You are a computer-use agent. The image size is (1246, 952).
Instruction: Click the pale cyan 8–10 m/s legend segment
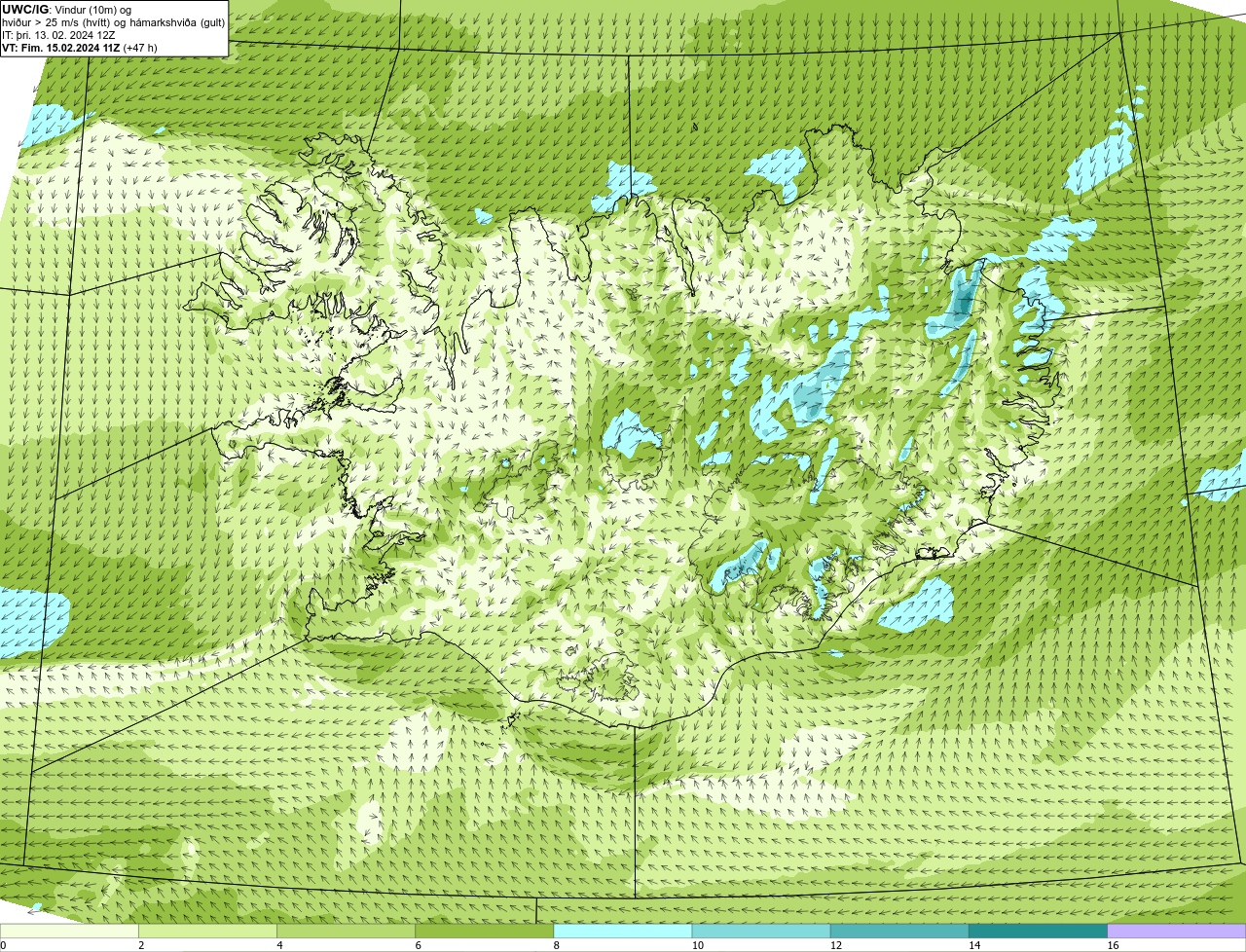point(623,932)
